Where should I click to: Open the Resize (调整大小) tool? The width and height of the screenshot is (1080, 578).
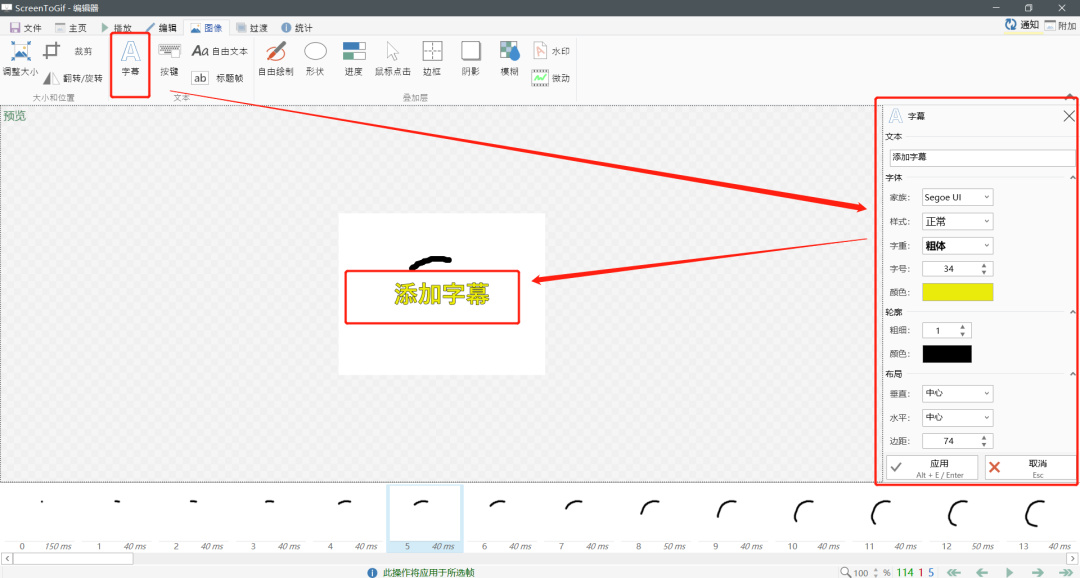(x=21, y=59)
